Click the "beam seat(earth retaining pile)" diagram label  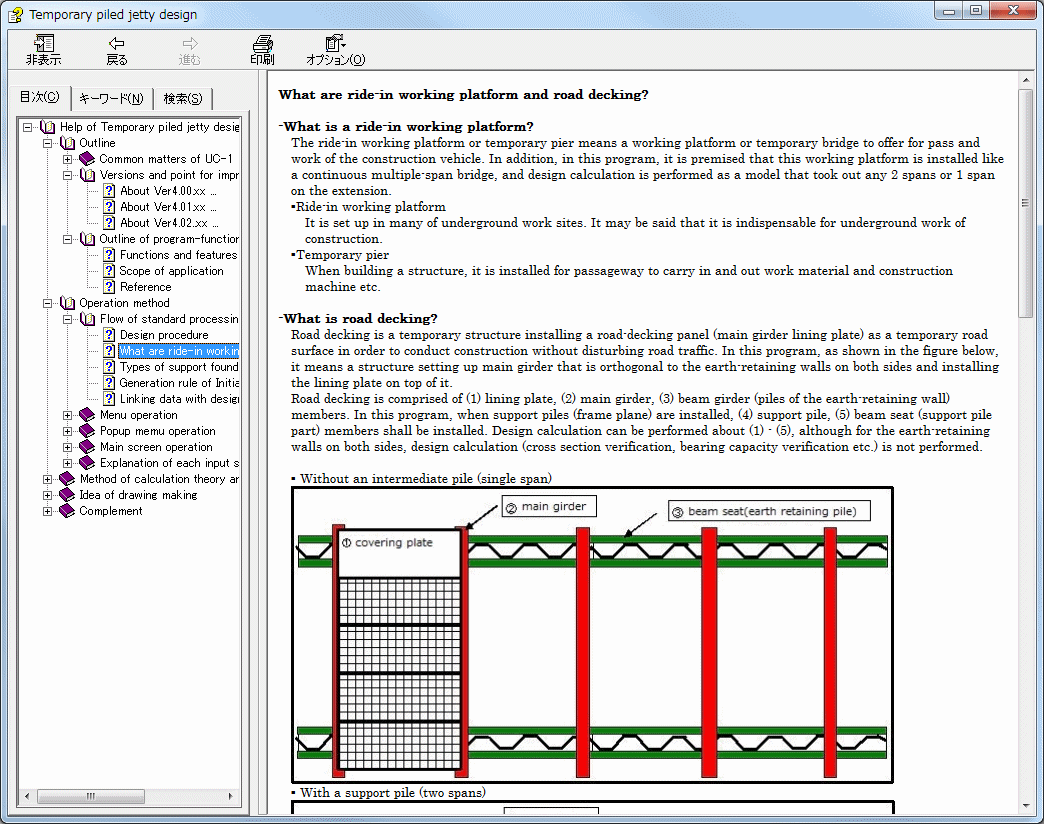coord(770,511)
